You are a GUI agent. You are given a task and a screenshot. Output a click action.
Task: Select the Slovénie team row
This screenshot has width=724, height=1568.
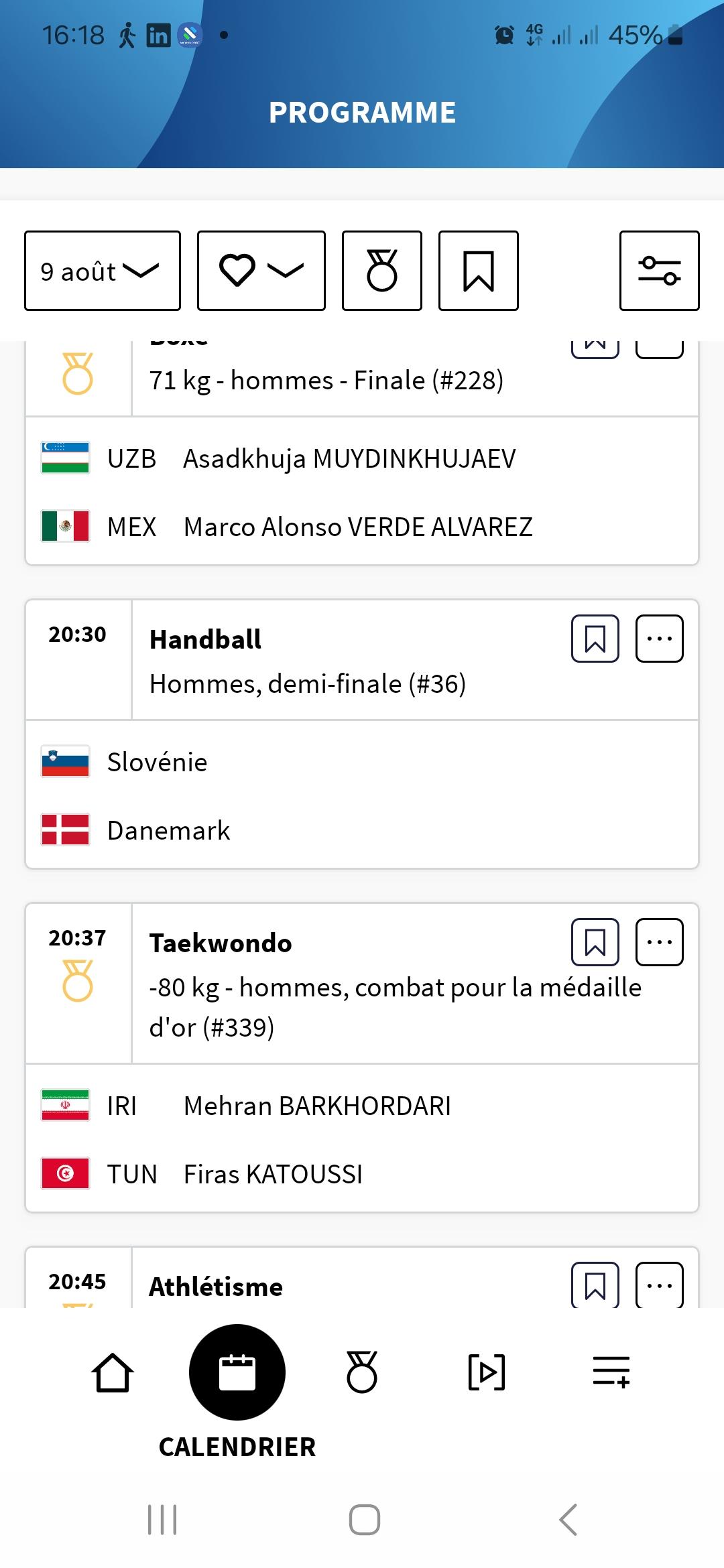tap(362, 762)
